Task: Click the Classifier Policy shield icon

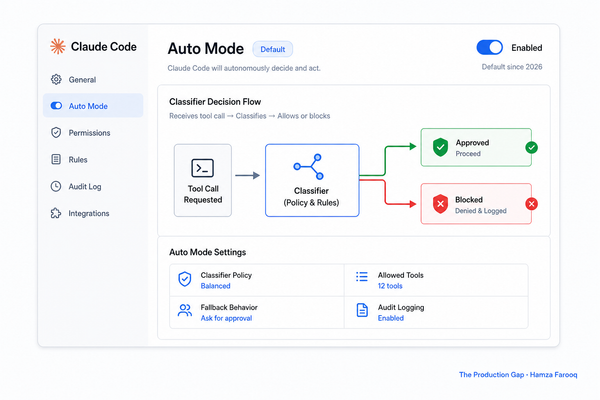Action: coord(185,279)
